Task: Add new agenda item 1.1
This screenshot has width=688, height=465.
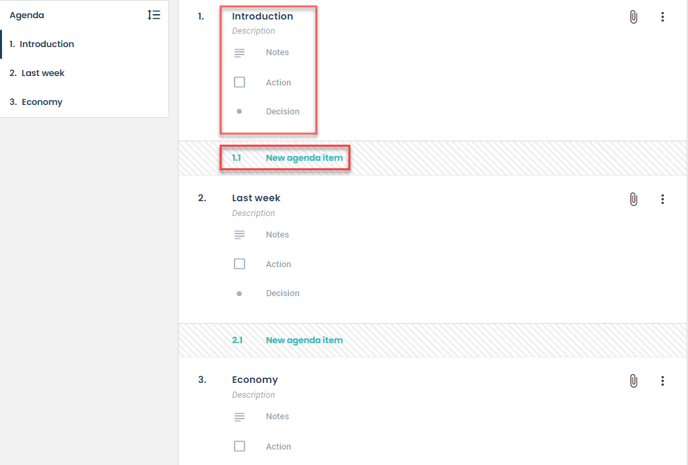Action: tap(303, 158)
